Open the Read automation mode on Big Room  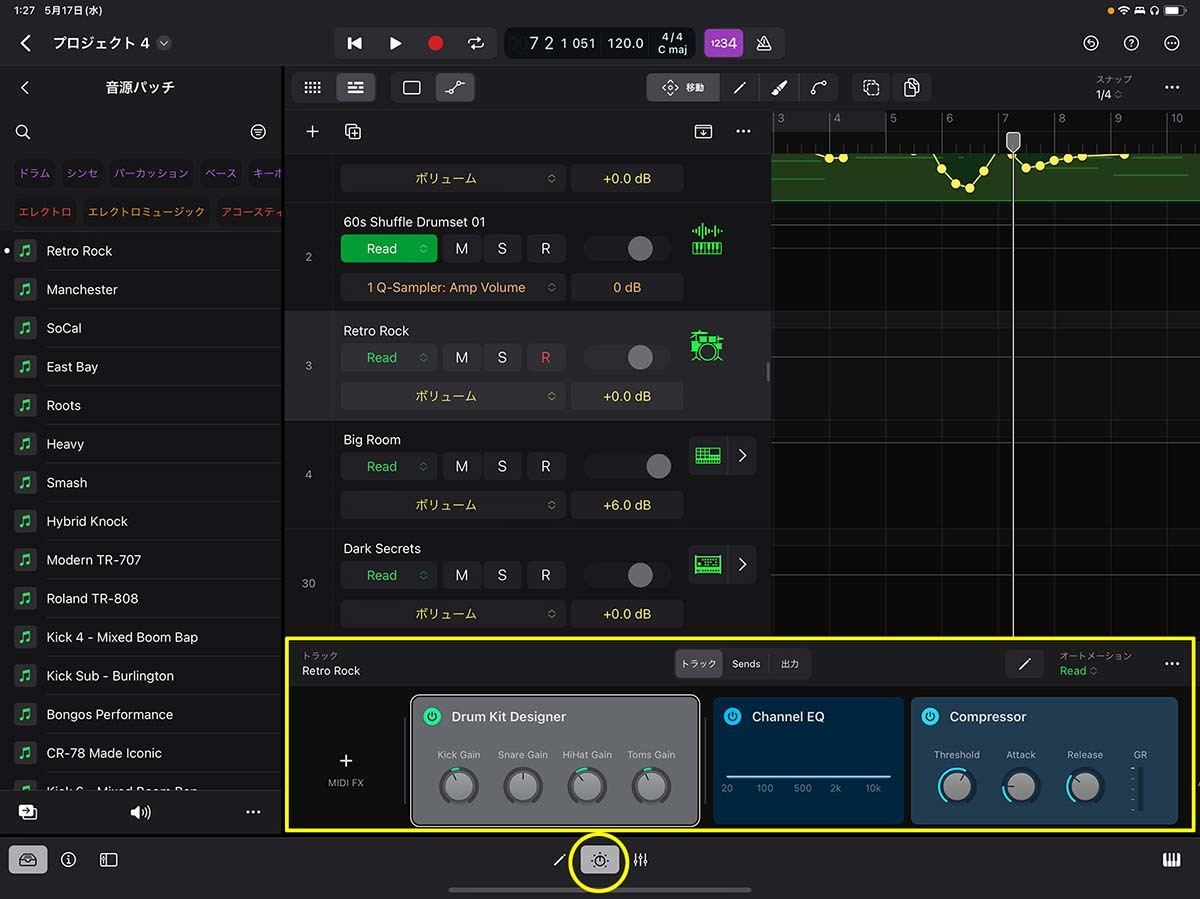(389, 467)
